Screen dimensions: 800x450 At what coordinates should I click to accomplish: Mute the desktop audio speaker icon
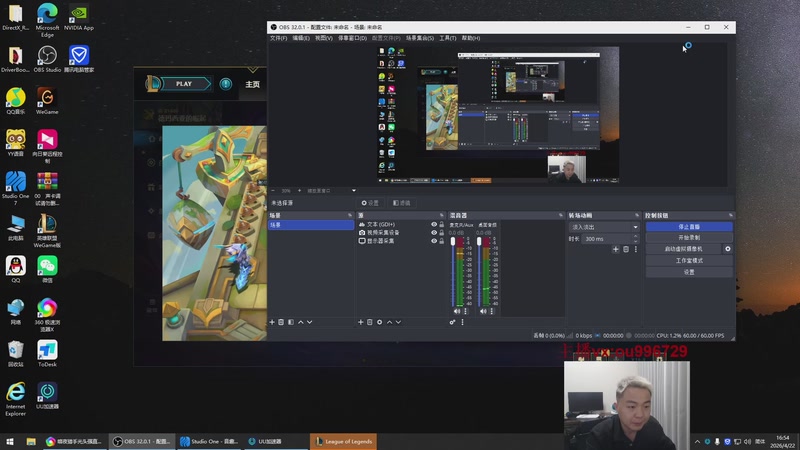click(483, 311)
